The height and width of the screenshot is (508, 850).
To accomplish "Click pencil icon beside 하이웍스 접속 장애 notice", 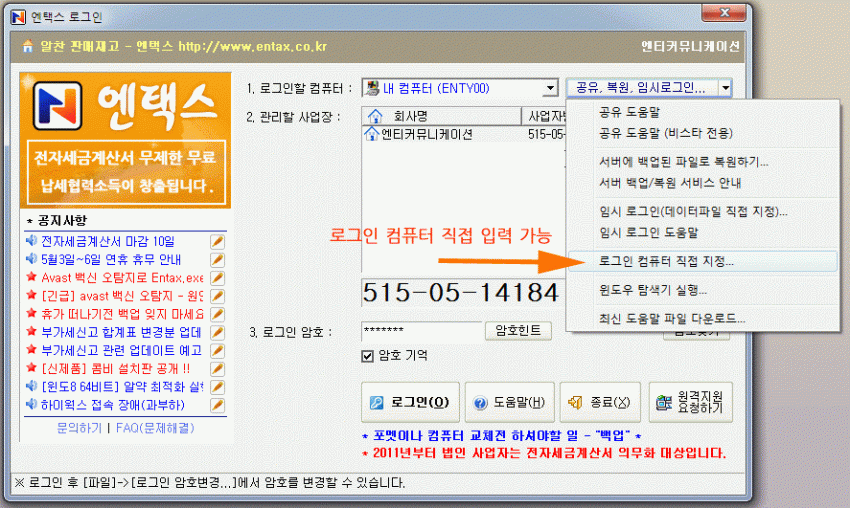I will [x=217, y=405].
